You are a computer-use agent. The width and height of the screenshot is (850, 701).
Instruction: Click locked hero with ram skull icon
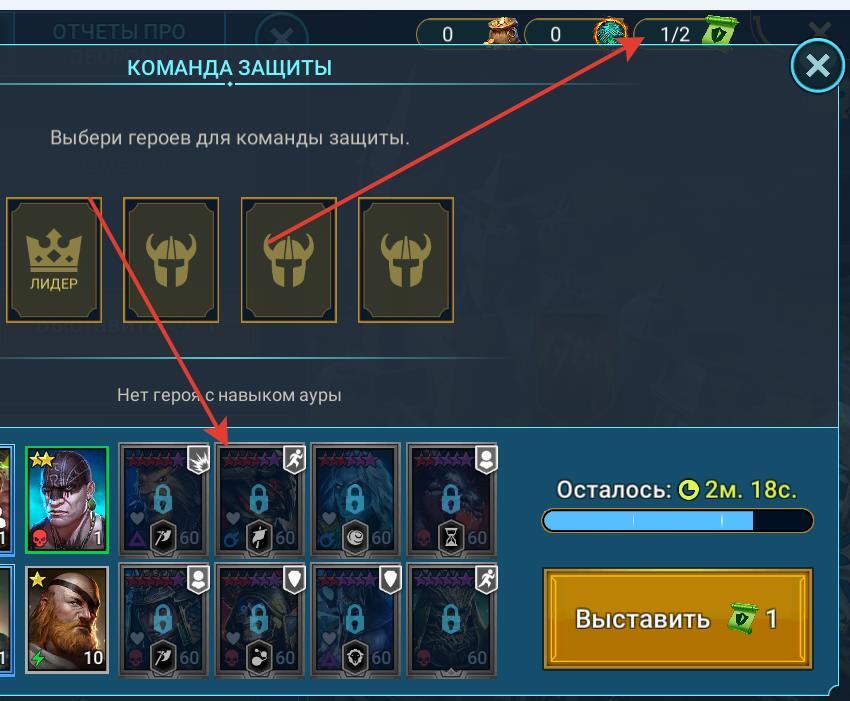tap(356, 620)
